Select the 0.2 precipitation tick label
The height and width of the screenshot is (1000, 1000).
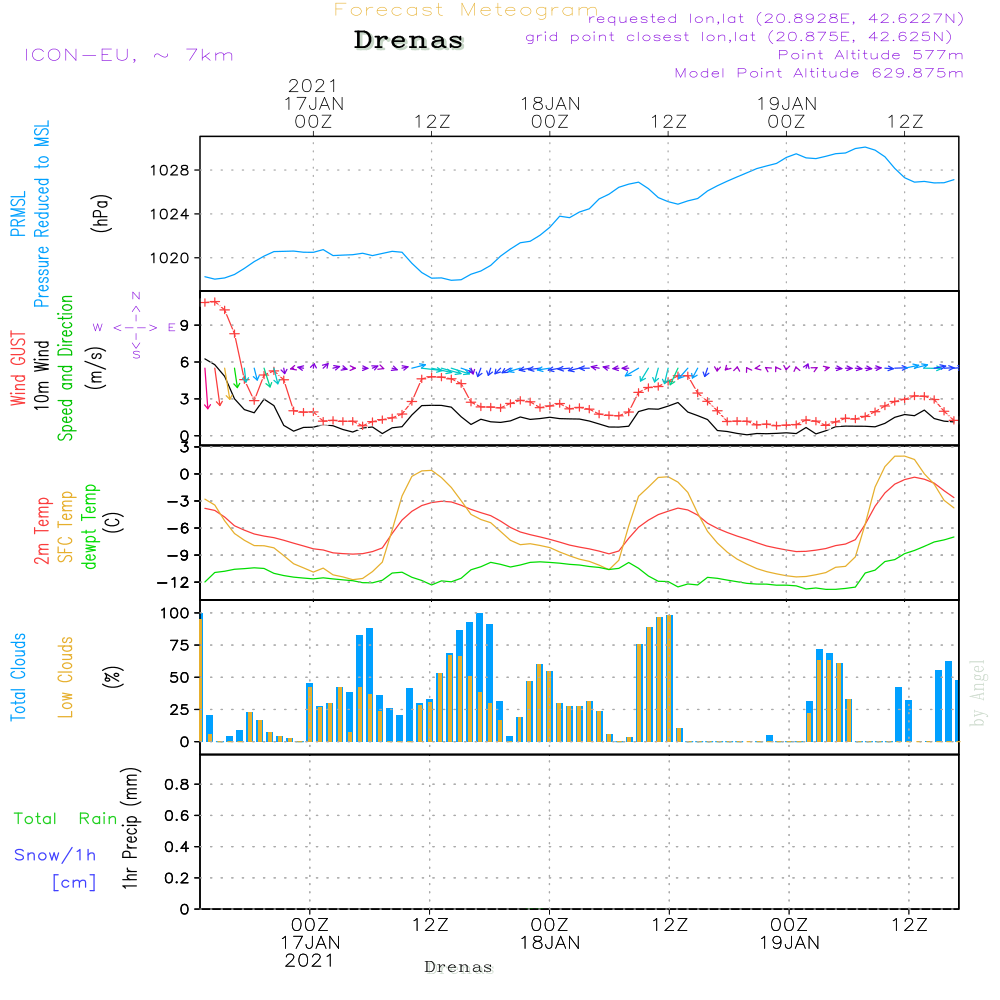click(177, 878)
